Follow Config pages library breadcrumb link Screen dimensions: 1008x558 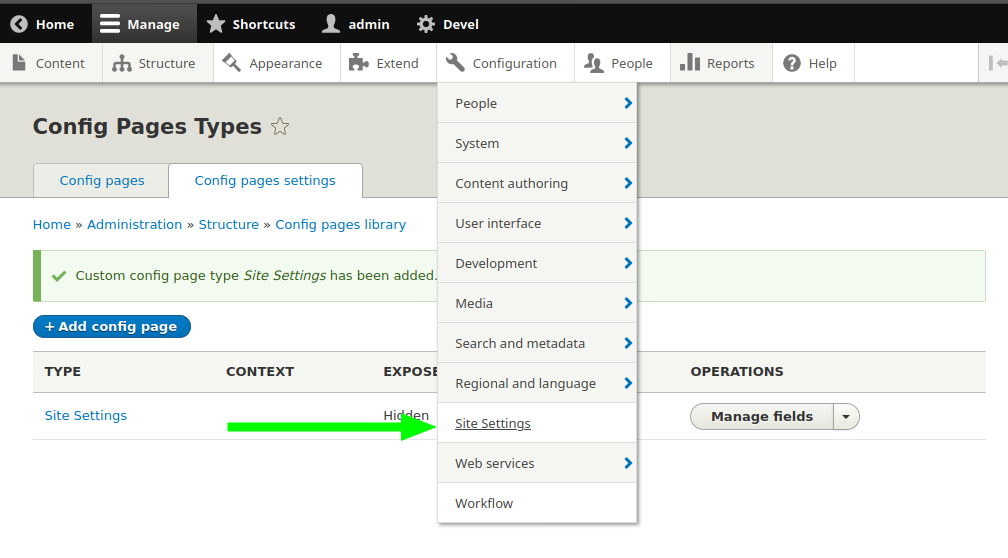(340, 225)
